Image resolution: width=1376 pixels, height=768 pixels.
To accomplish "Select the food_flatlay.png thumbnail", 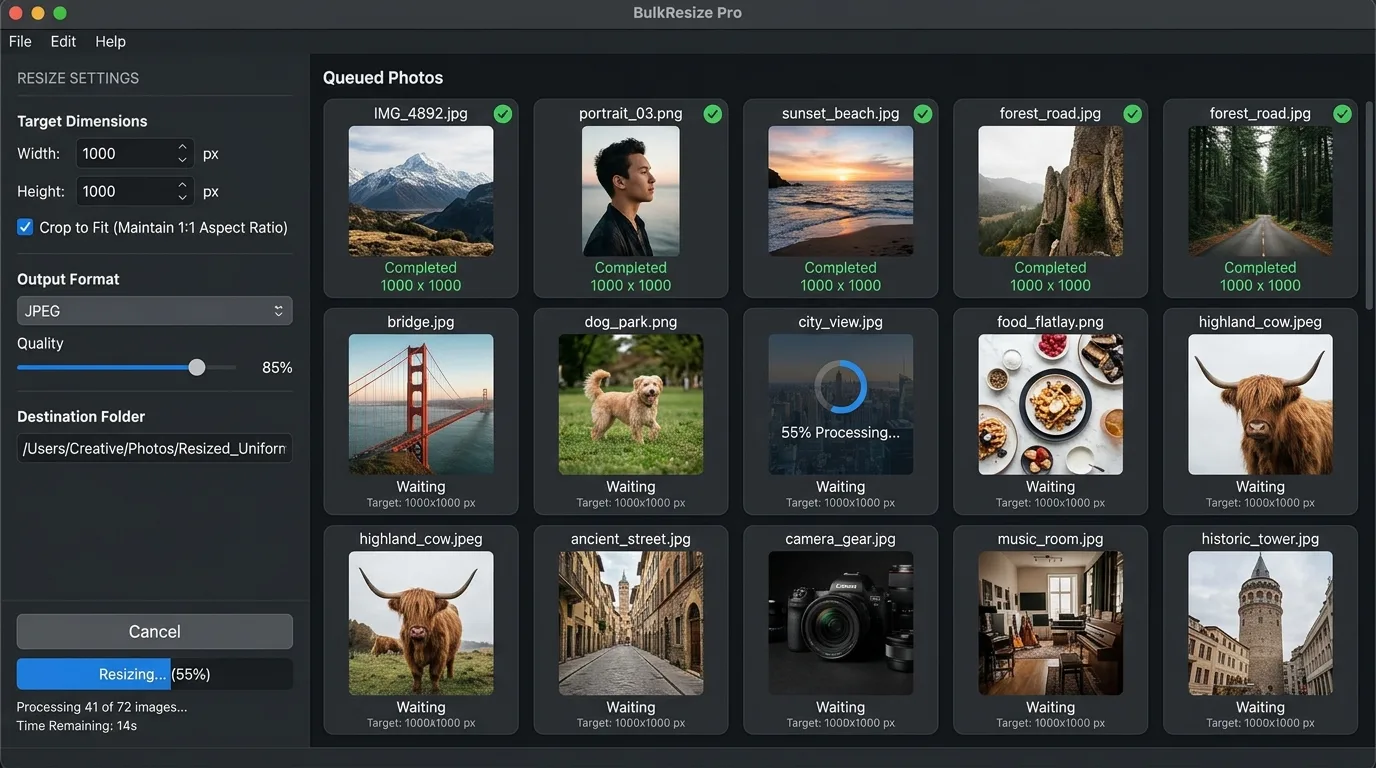I will [x=1050, y=404].
